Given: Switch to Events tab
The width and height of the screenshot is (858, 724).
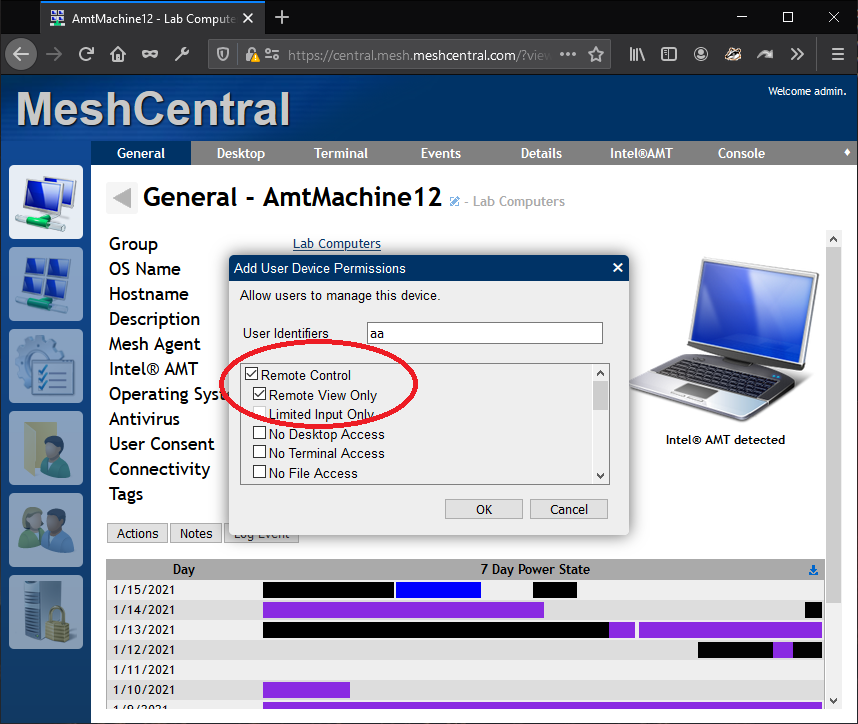Looking at the screenshot, I should click(441, 153).
